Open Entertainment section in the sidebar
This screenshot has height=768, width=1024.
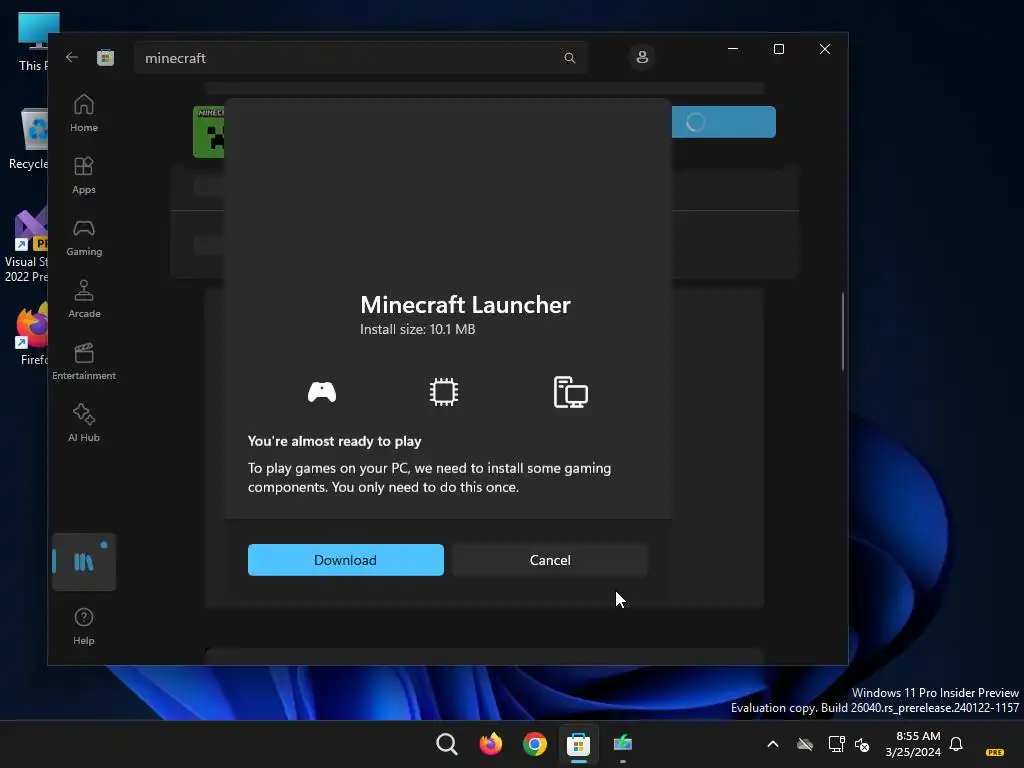point(84,361)
